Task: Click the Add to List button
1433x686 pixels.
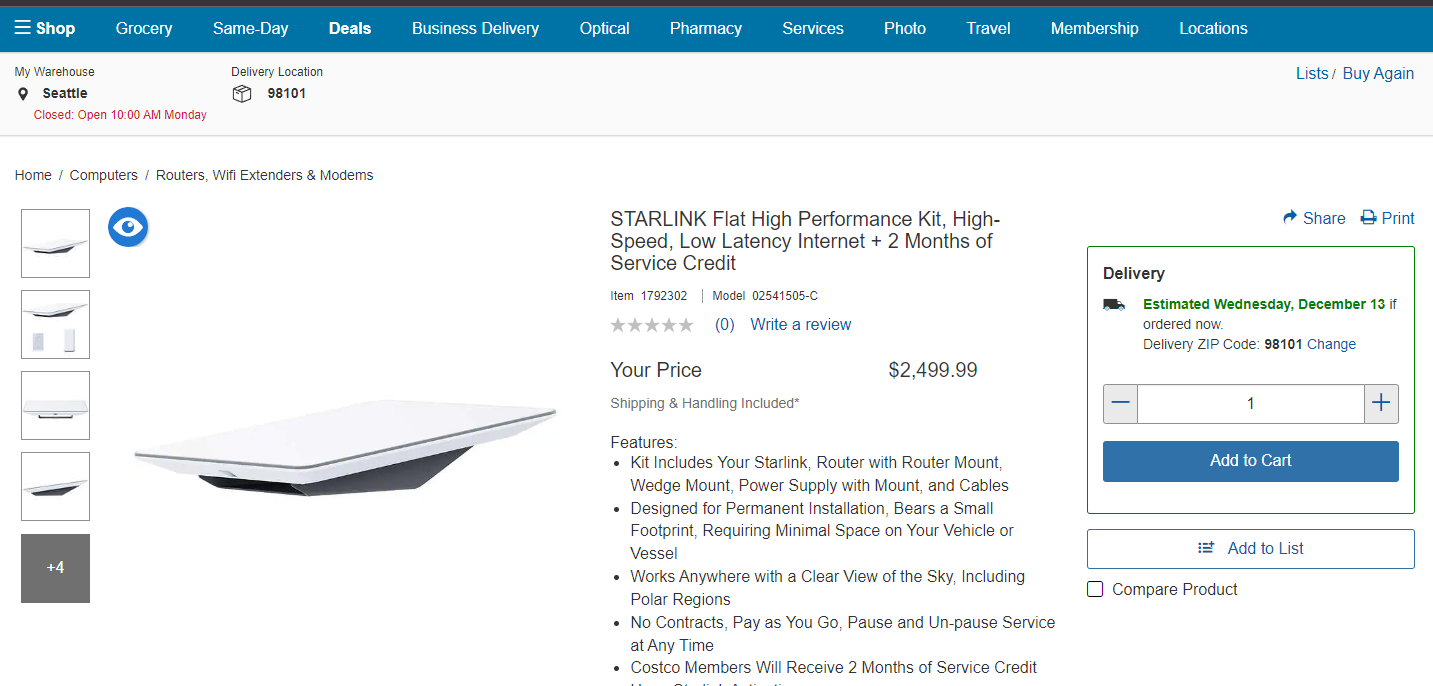Action: point(1250,548)
